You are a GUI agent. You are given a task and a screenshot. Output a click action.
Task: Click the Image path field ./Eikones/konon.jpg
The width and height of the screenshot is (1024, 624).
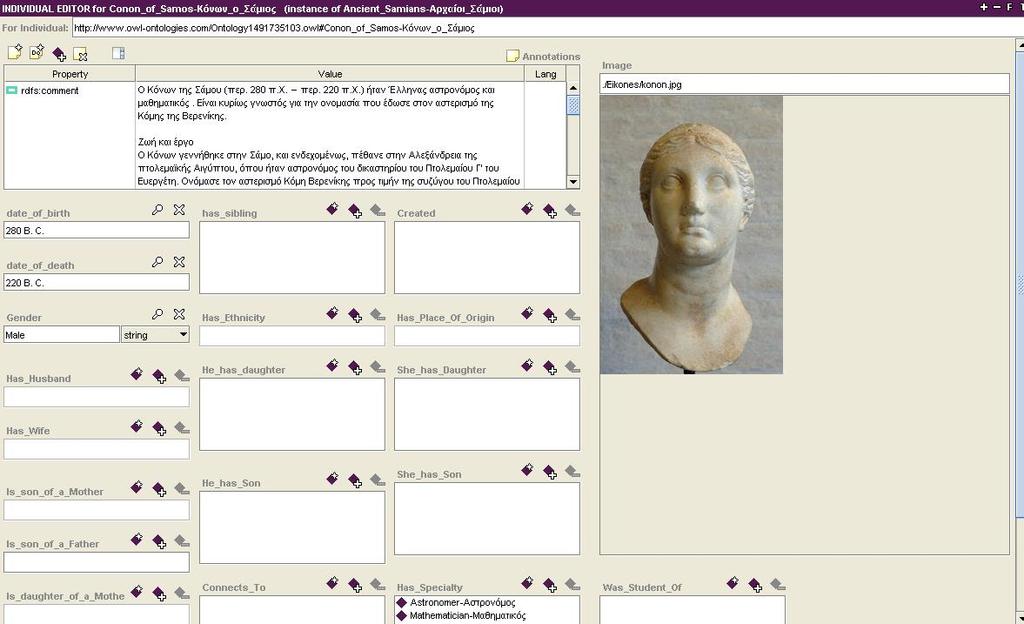pos(805,84)
